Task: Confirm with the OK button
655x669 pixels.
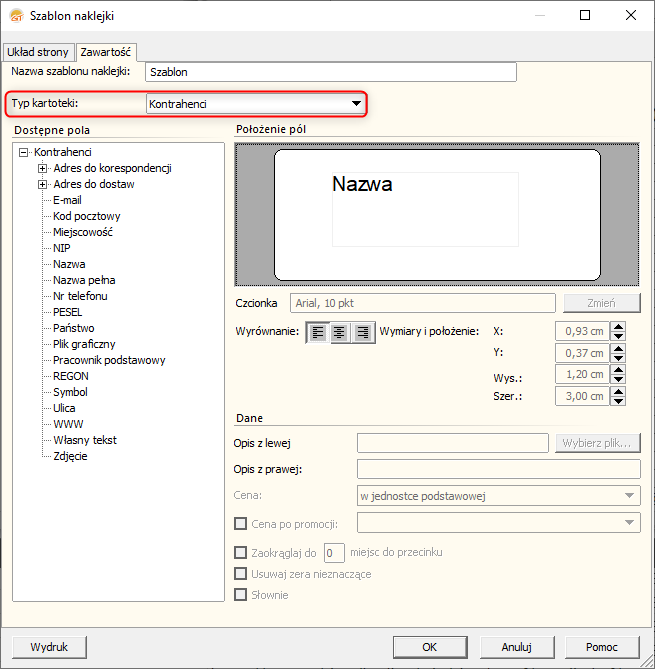Action: [x=430, y=647]
